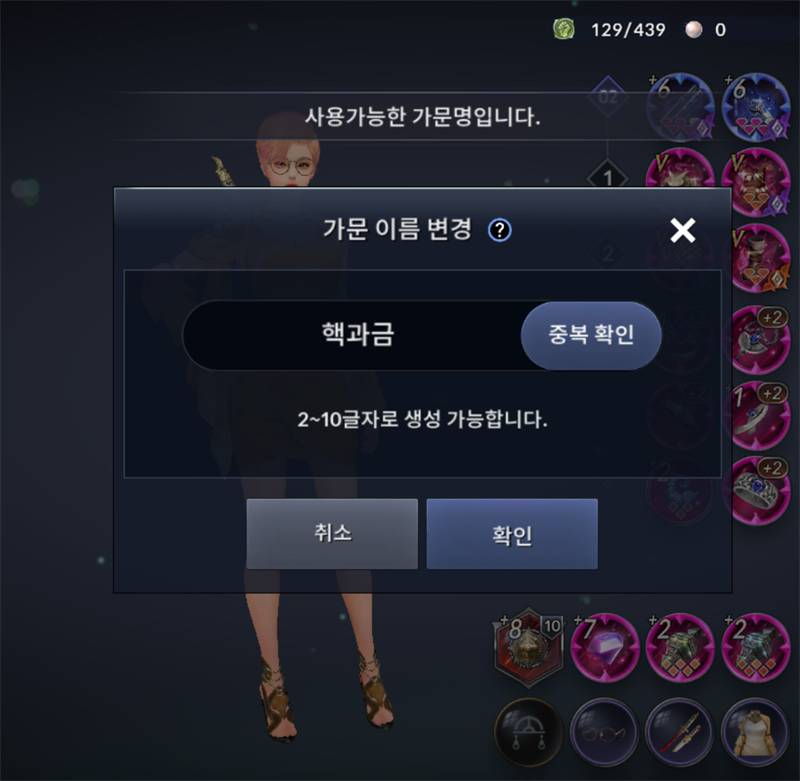
Task: Select the pearl currency icon
Action: (x=693, y=30)
